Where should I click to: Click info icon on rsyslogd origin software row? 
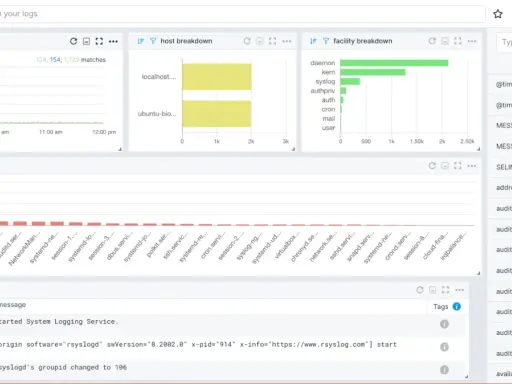pos(444,347)
